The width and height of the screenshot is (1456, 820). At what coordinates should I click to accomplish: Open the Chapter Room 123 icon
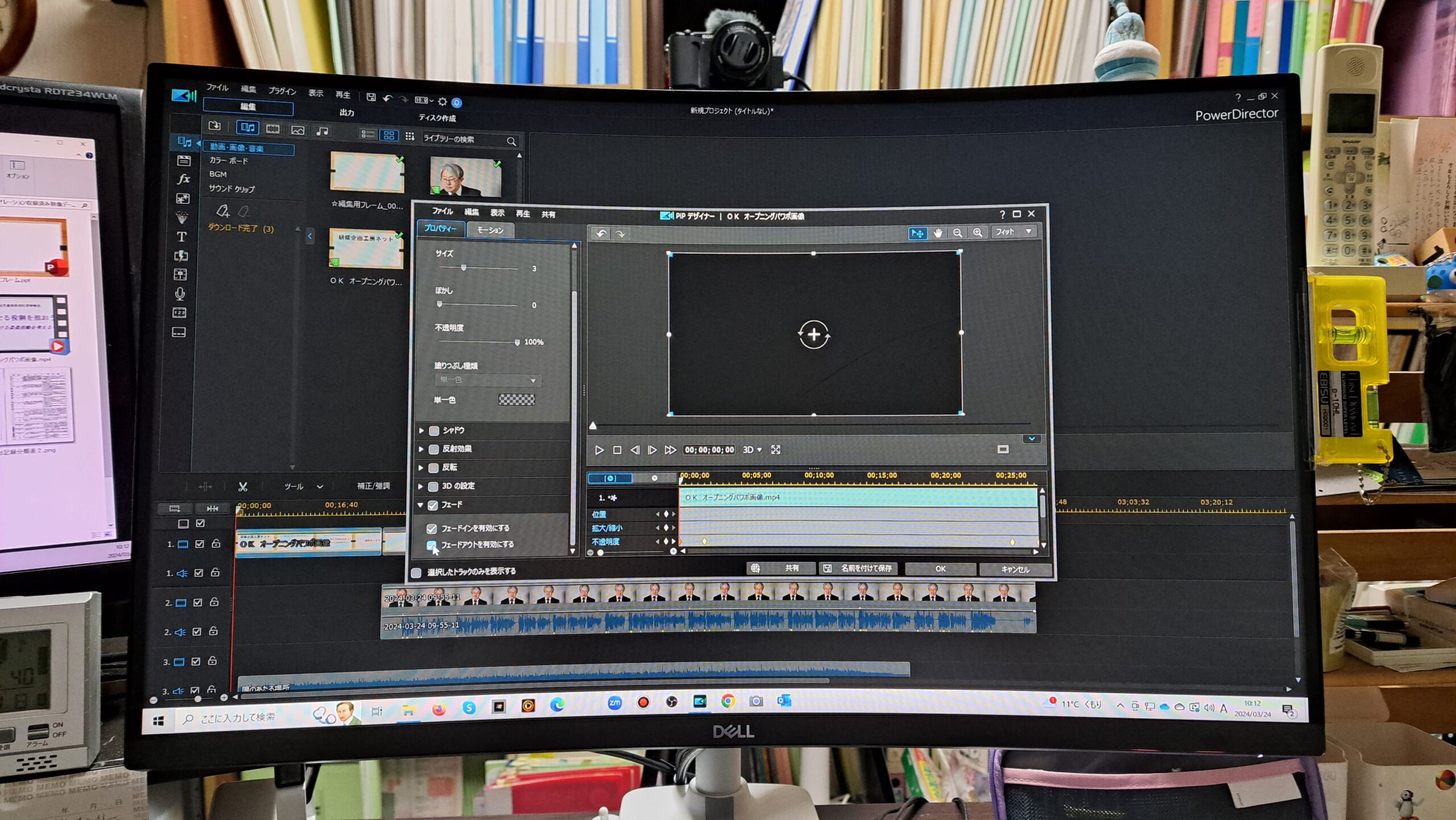click(179, 313)
